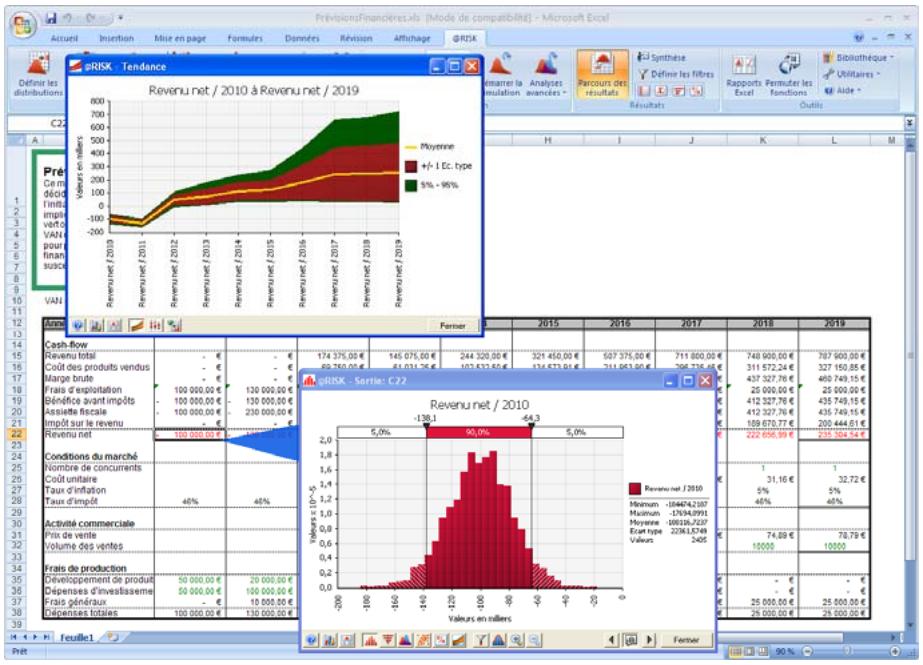Open Définir les distributions in the ribbon

pyautogui.click(x=38, y=77)
